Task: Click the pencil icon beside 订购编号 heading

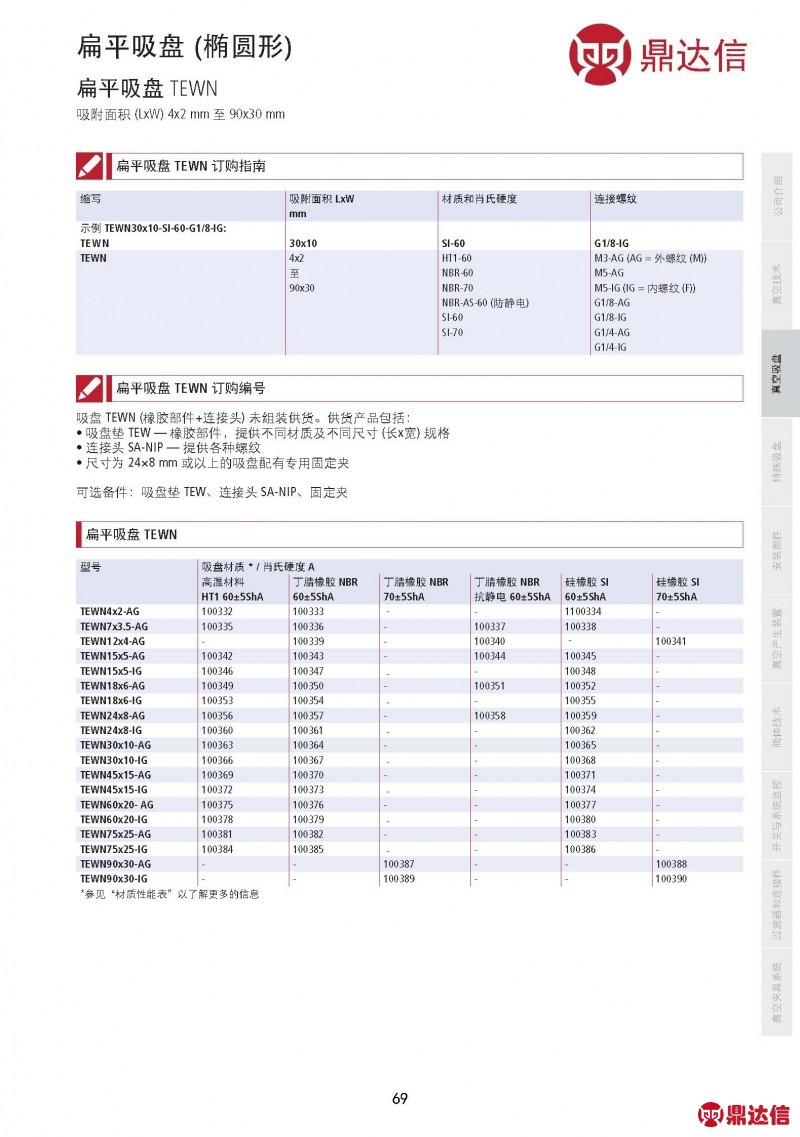Action: 90,388
